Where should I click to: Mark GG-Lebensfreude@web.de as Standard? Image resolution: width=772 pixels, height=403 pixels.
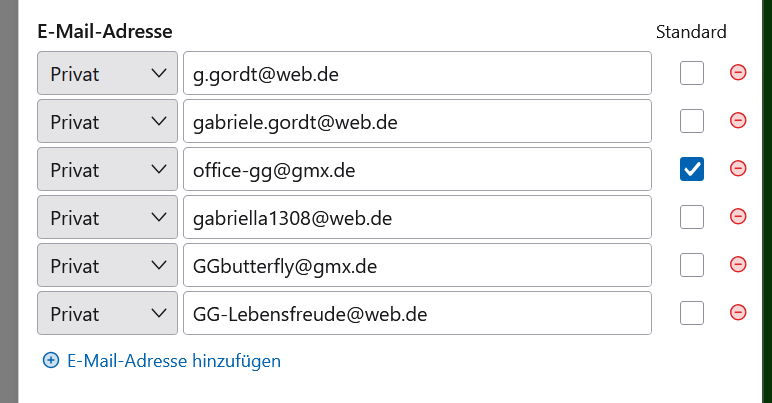click(x=692, y=313)
